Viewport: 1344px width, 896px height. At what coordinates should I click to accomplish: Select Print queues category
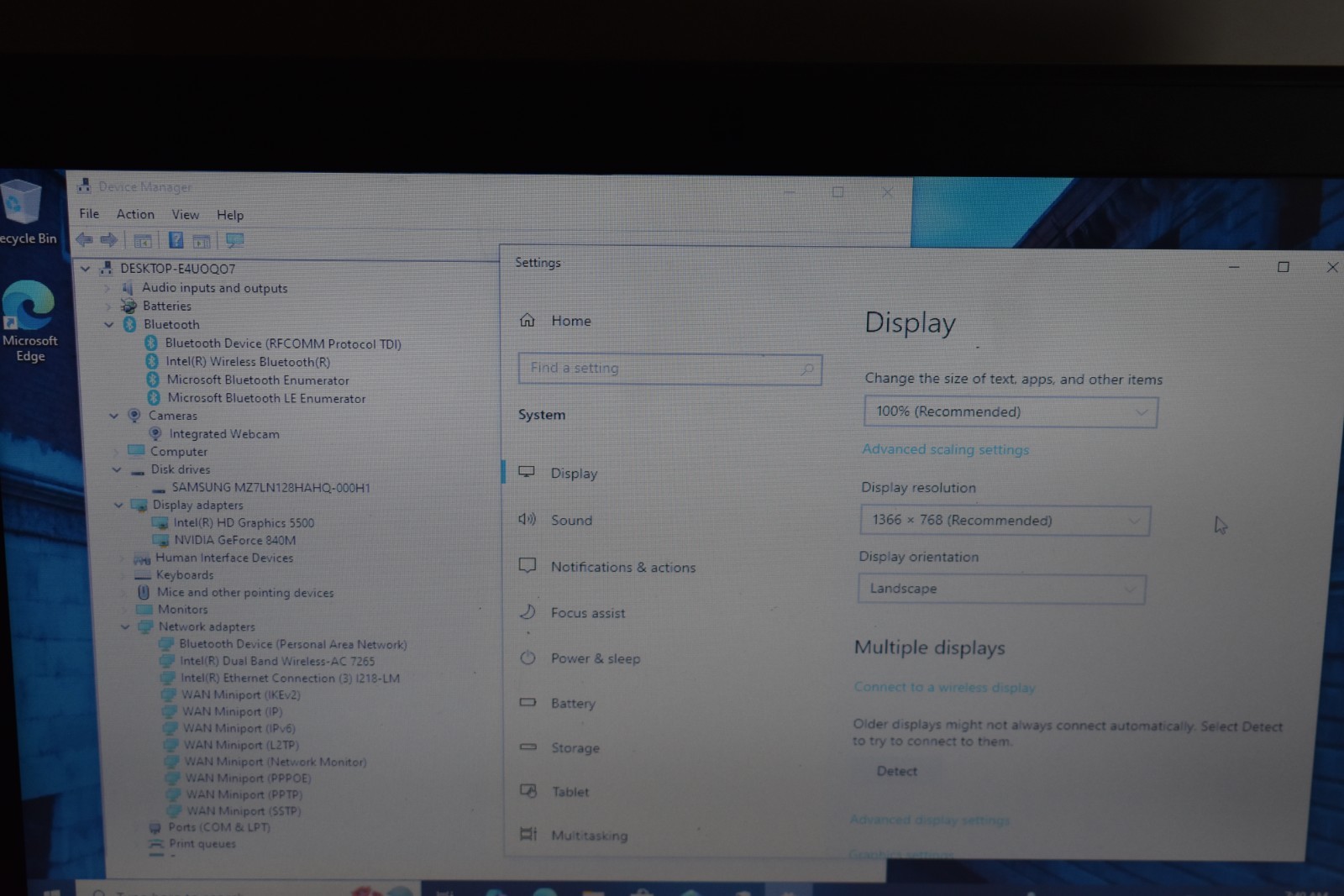click(202, 843)
